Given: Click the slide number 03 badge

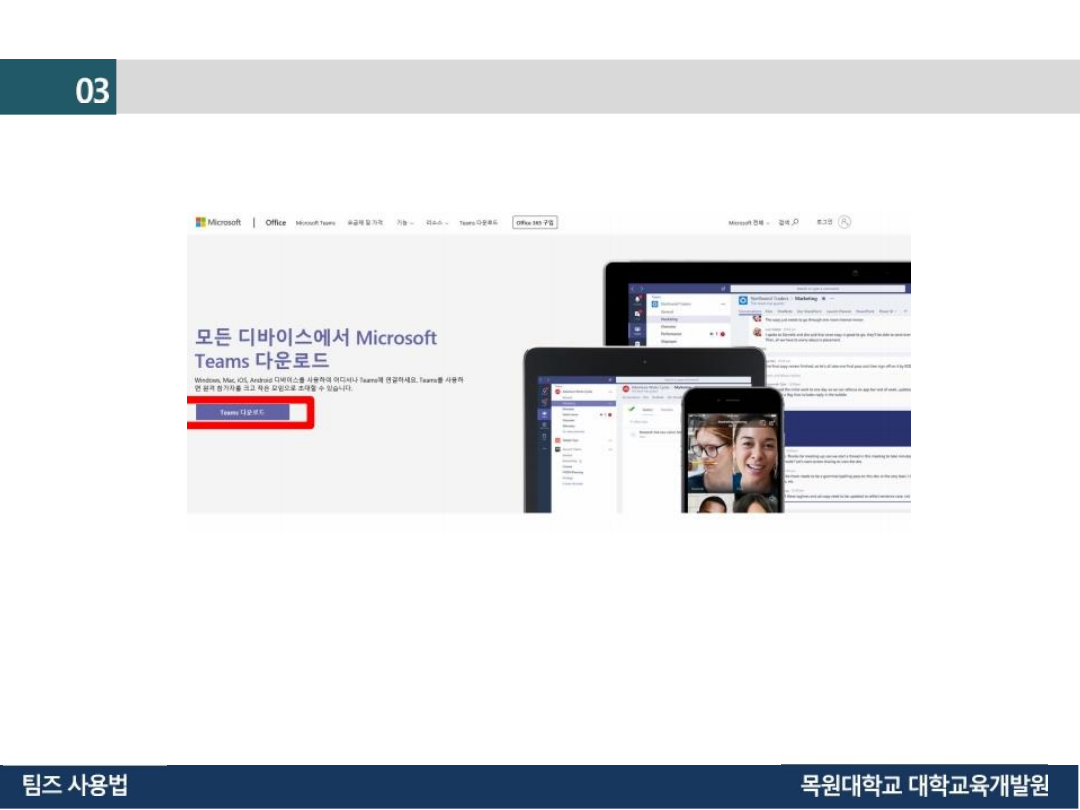Looking at the screenshot, I should [91, 91].
